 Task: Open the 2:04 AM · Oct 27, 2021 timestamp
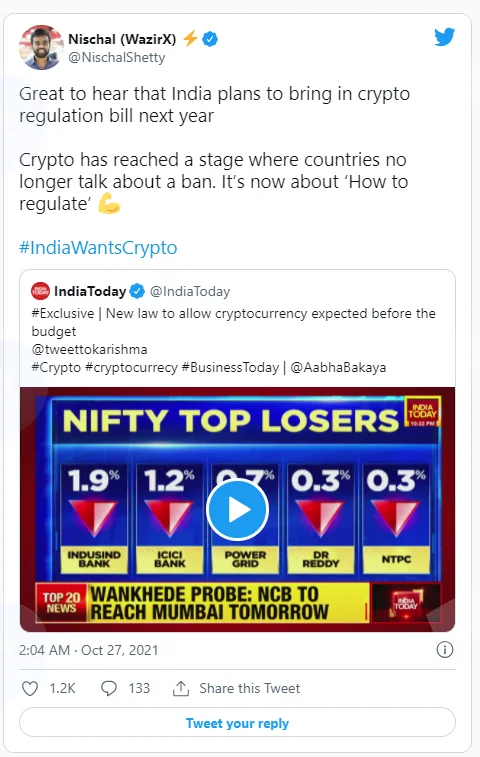tap(88, 650)
